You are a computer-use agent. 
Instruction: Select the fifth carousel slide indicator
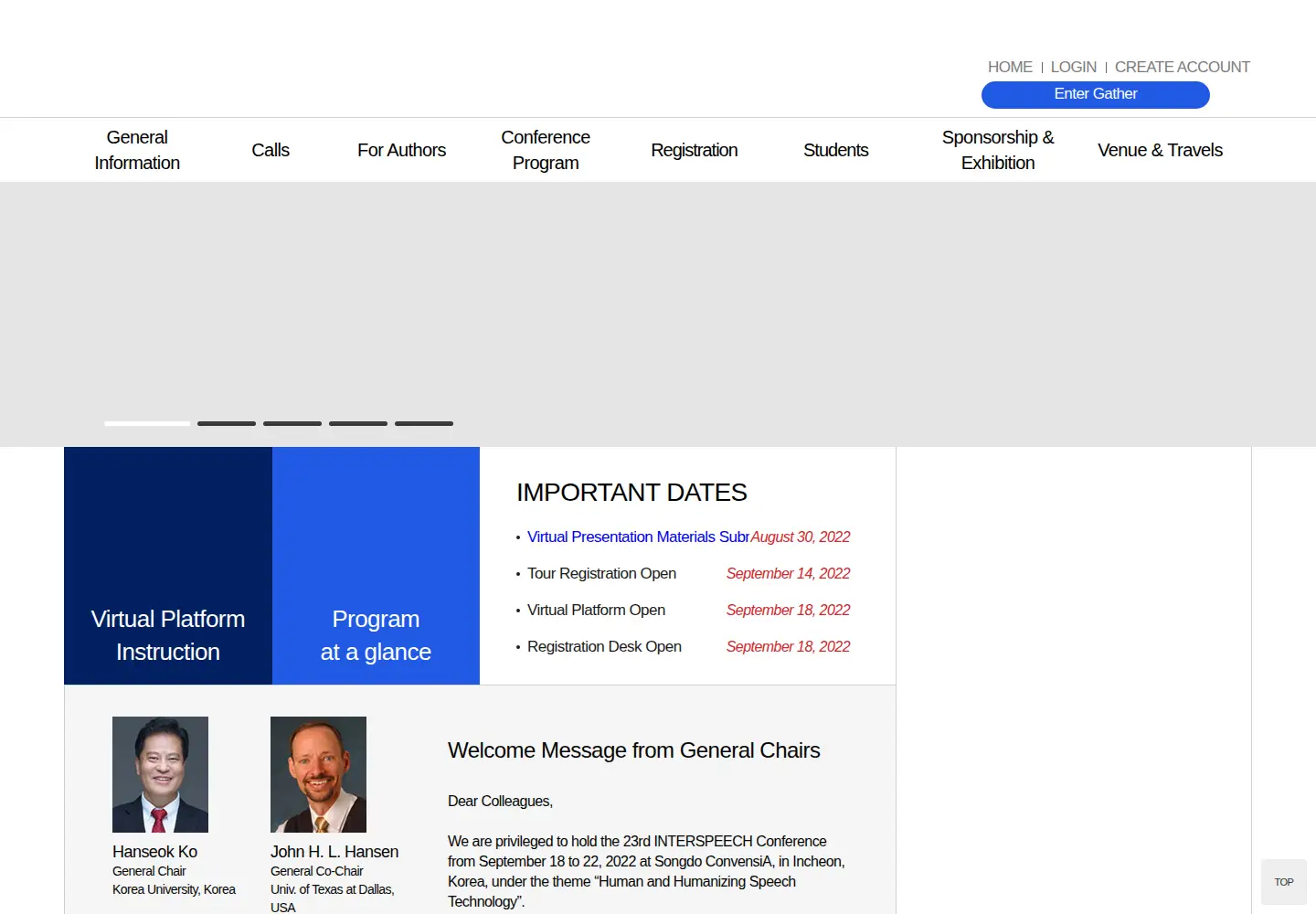pos(424,423)
